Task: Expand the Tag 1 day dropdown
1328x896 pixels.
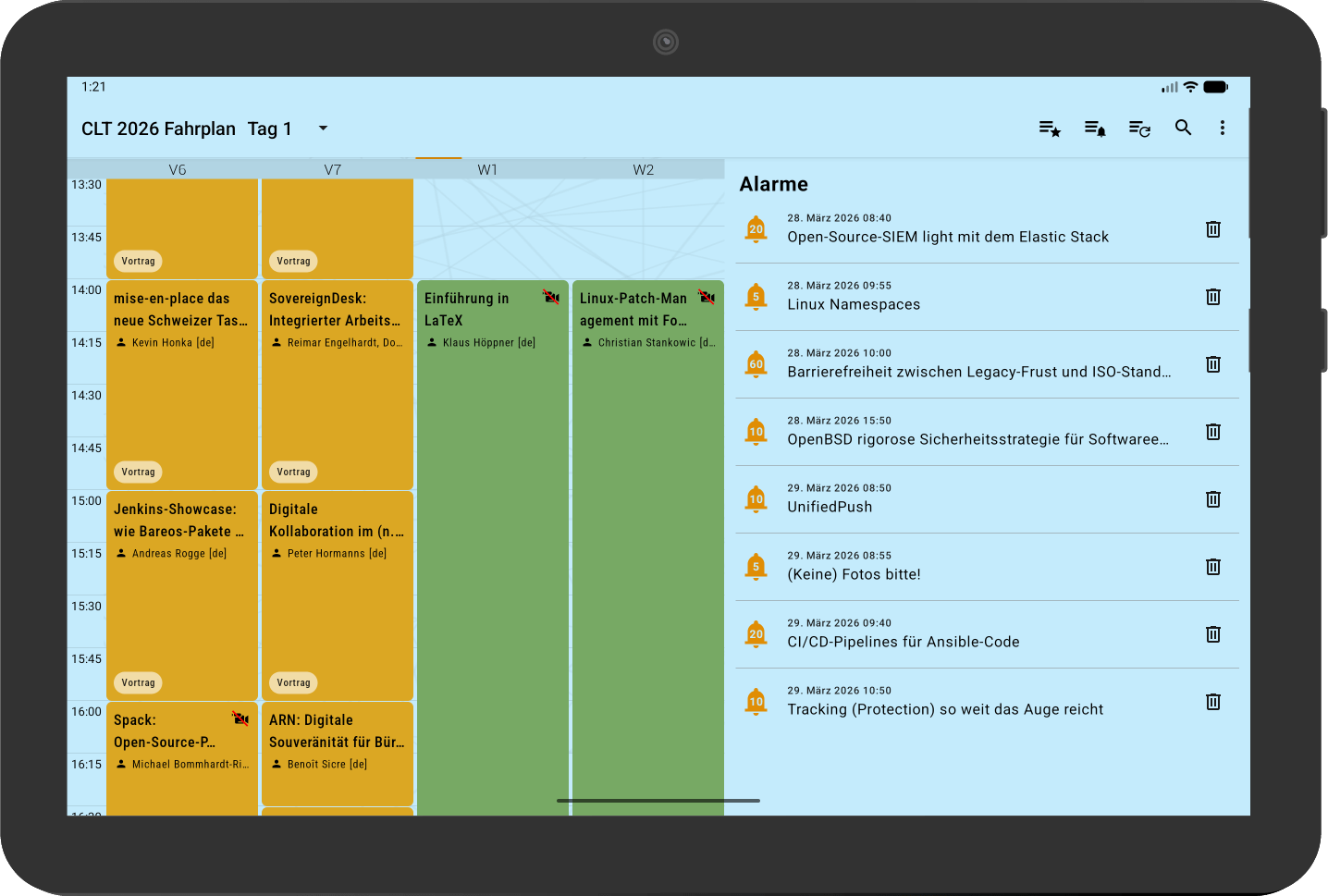Action: [323, 129]
